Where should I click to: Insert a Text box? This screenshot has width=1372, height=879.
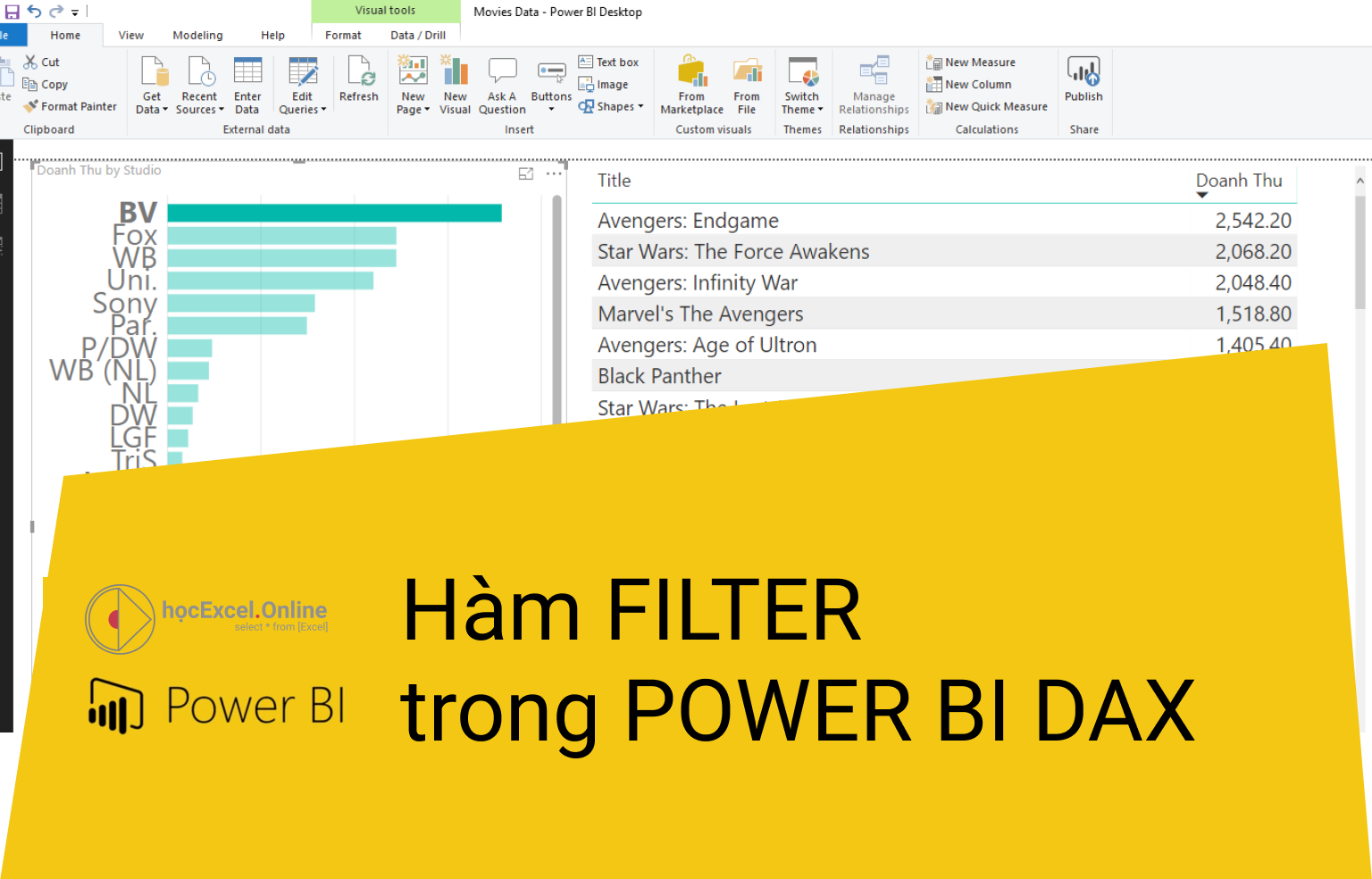pos(610,61)
